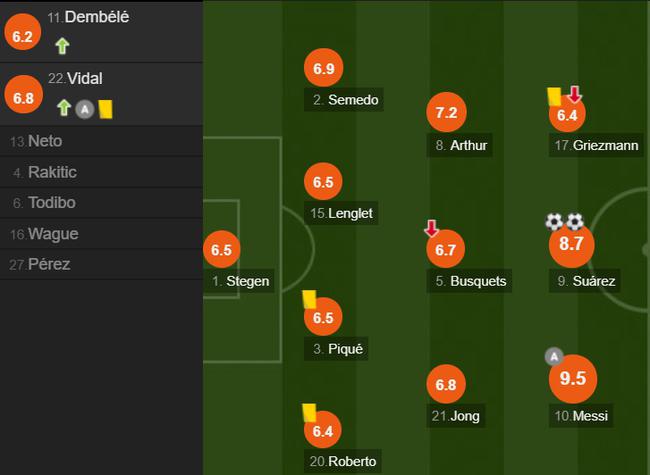
Task: Click Griezmann's red substituted-off arrow
Action: pyautogui.click(x=575, y=95)
